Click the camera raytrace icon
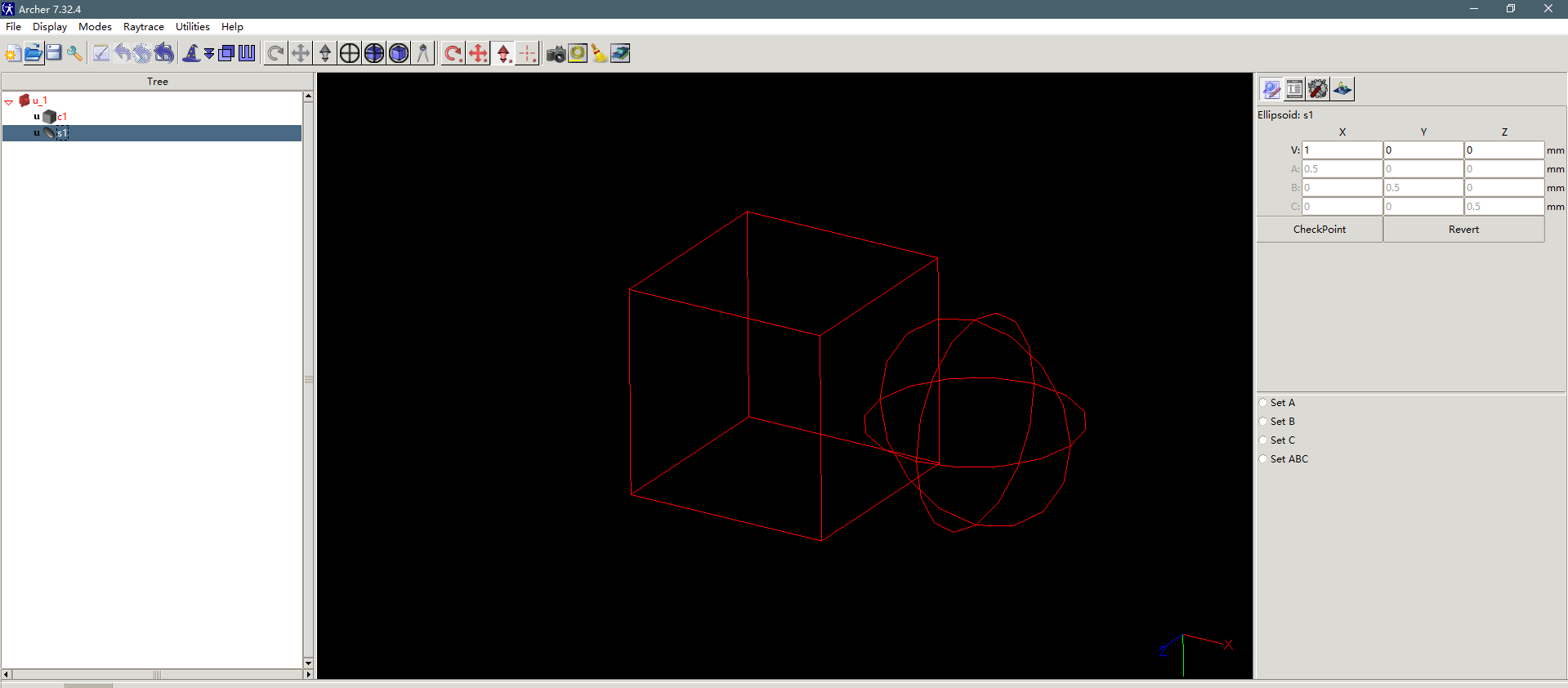This screenshot has height=688, width=1568. pos(556,54)
